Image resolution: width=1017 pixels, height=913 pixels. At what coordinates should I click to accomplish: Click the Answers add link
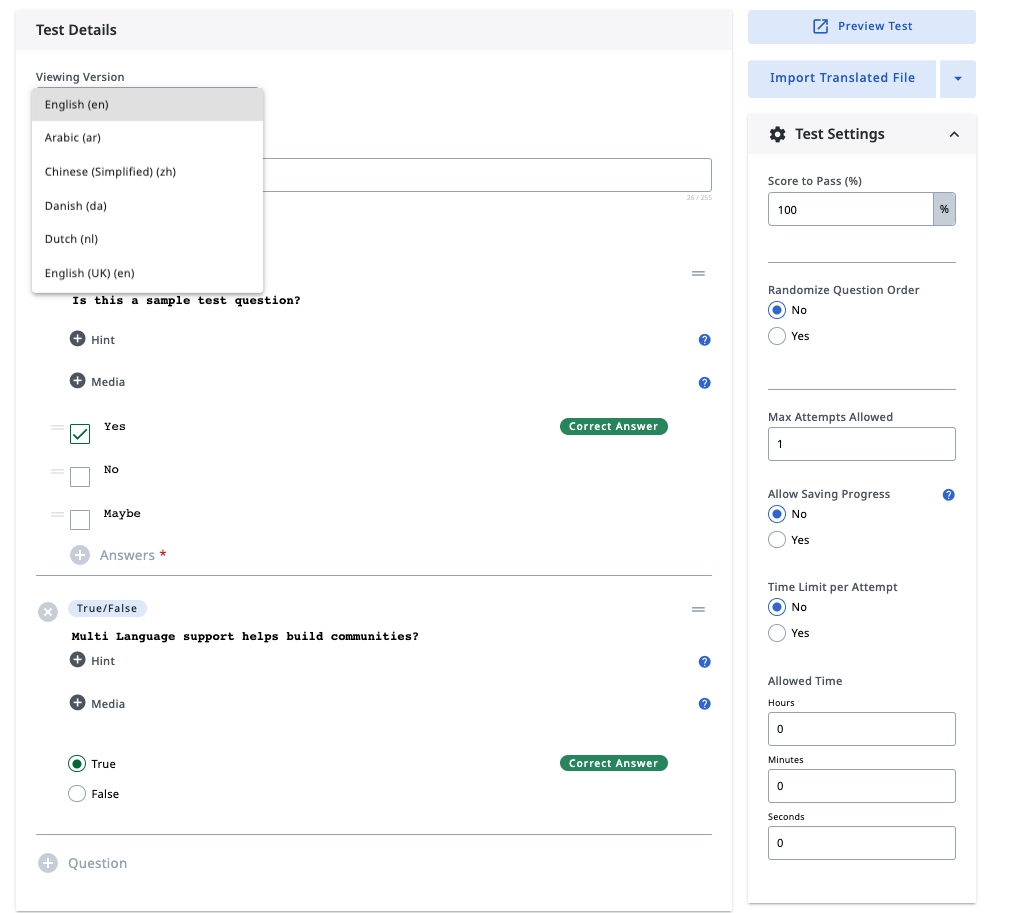(x=127, y=555)
